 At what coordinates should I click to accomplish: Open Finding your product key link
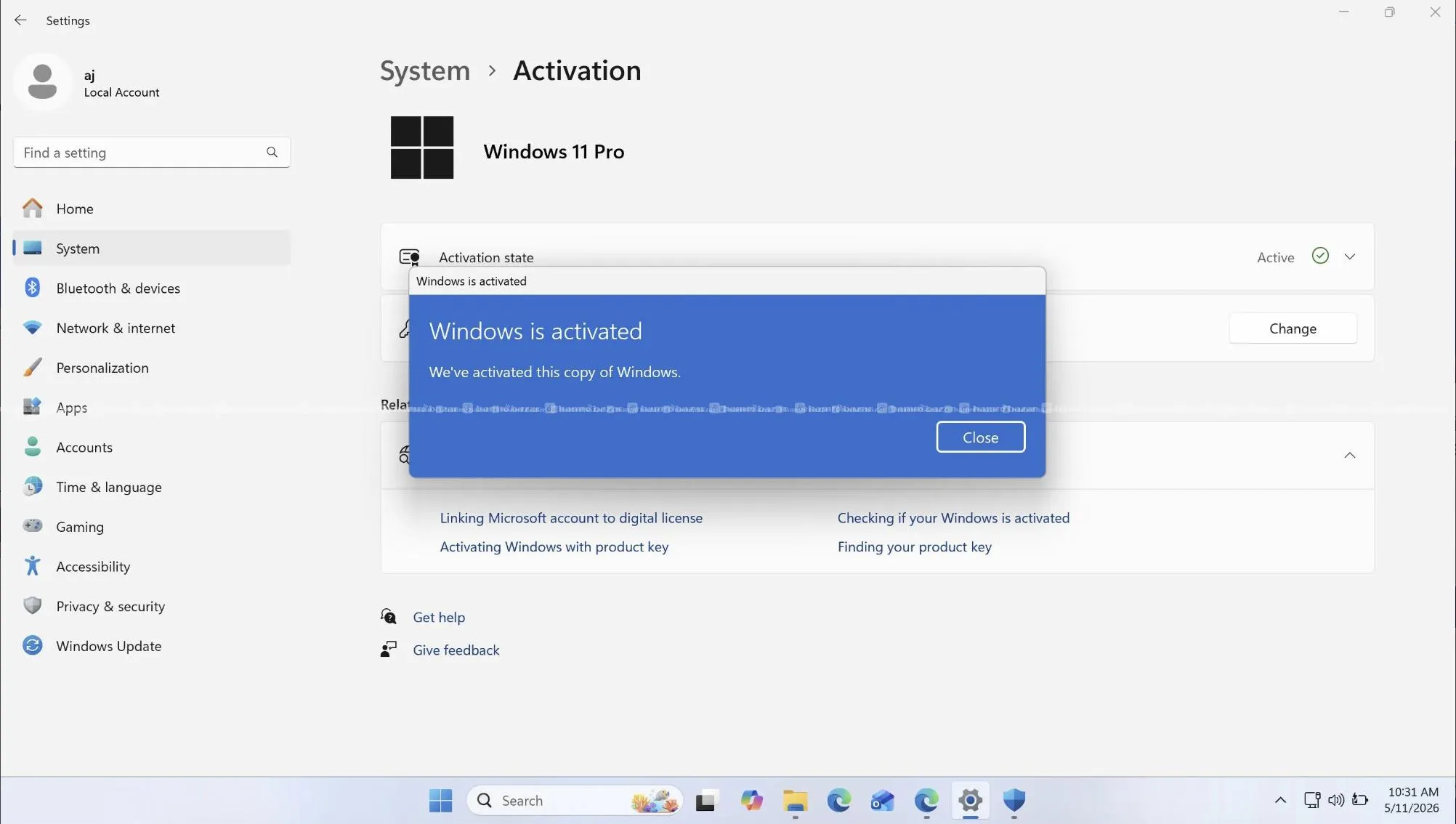914,546
